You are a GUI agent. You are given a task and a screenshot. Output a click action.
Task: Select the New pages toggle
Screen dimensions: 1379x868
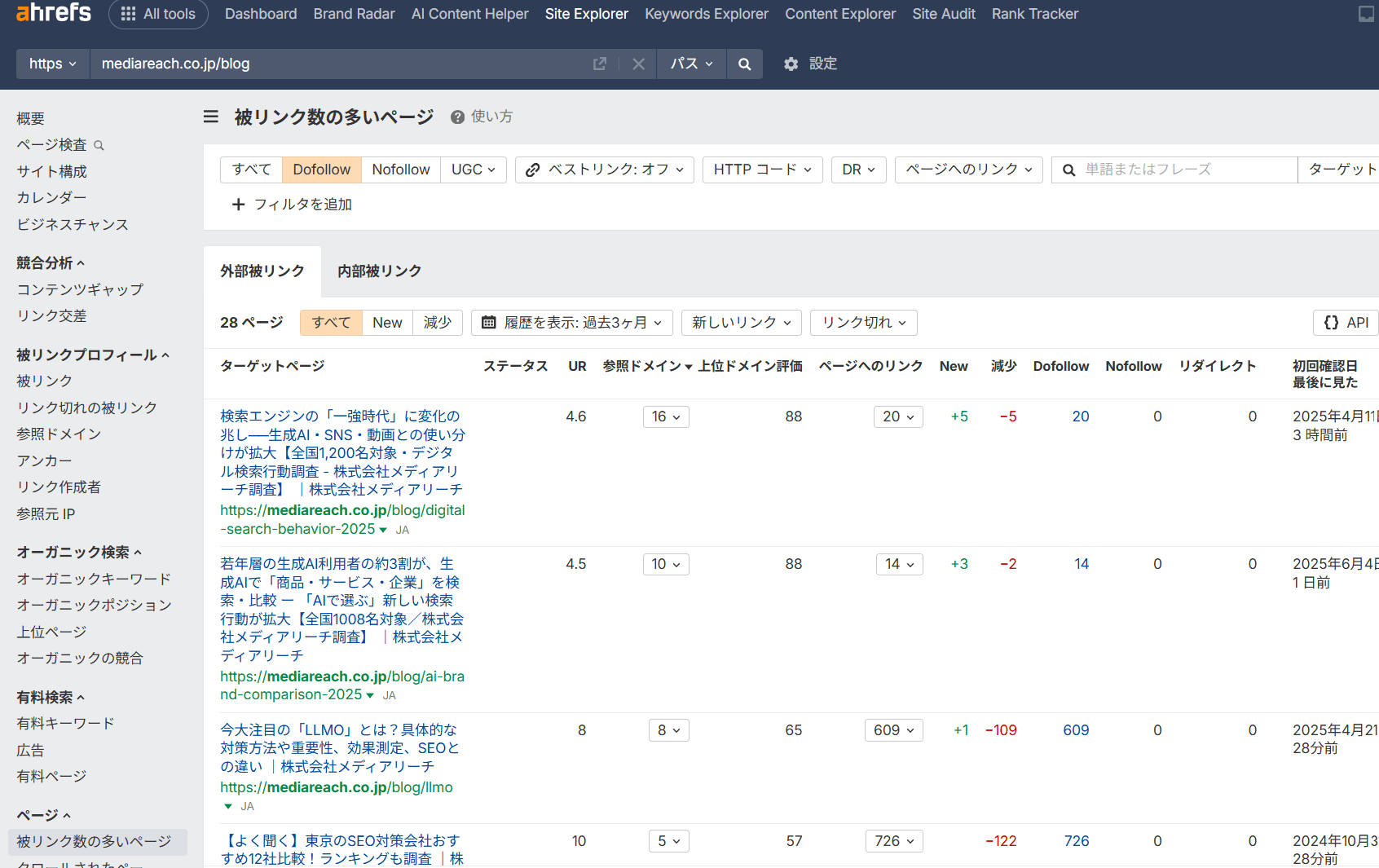point(387,323)
